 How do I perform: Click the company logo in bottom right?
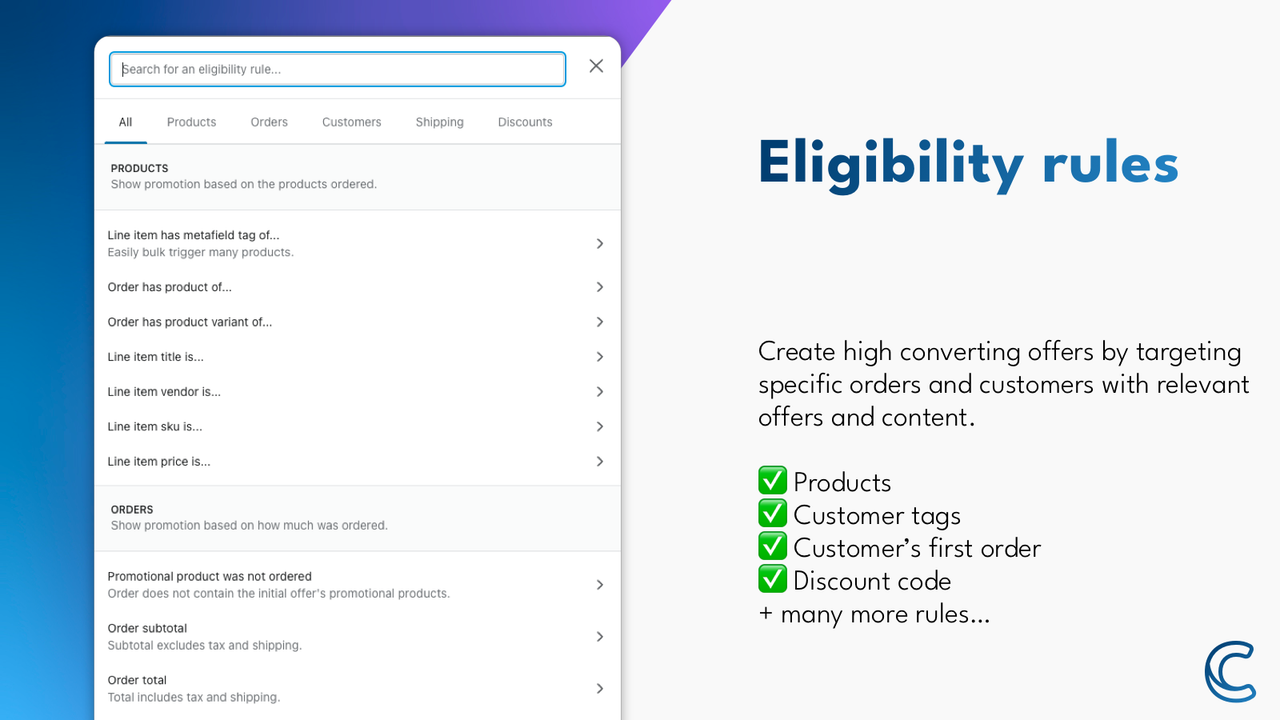tap(1229, 672)
